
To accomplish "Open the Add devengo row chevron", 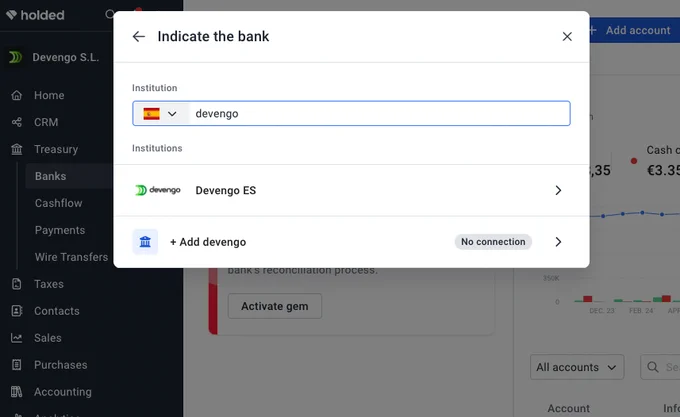I will click(558, 242).
